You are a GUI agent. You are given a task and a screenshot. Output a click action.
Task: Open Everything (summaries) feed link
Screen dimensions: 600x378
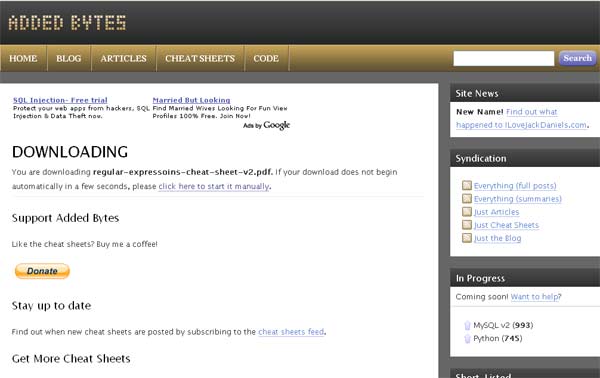pyautogui.click(x=518, y=199)
